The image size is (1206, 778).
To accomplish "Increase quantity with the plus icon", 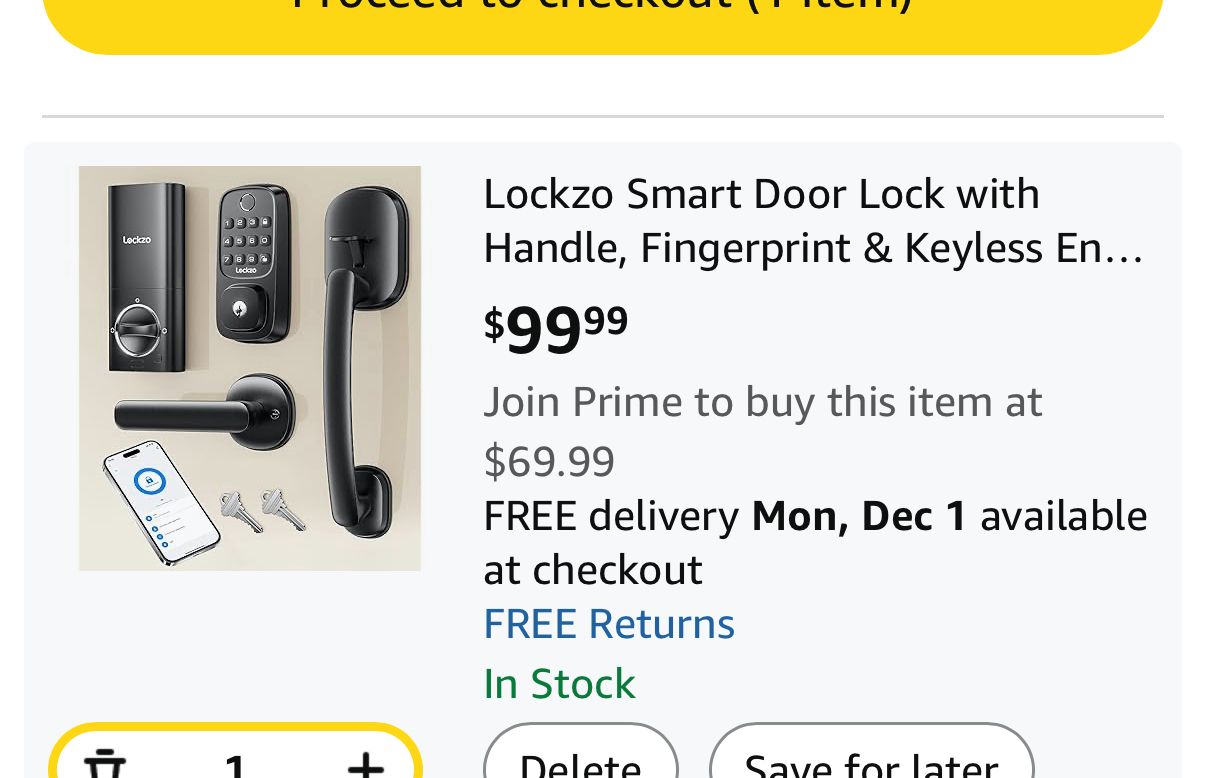I will 366,766.
